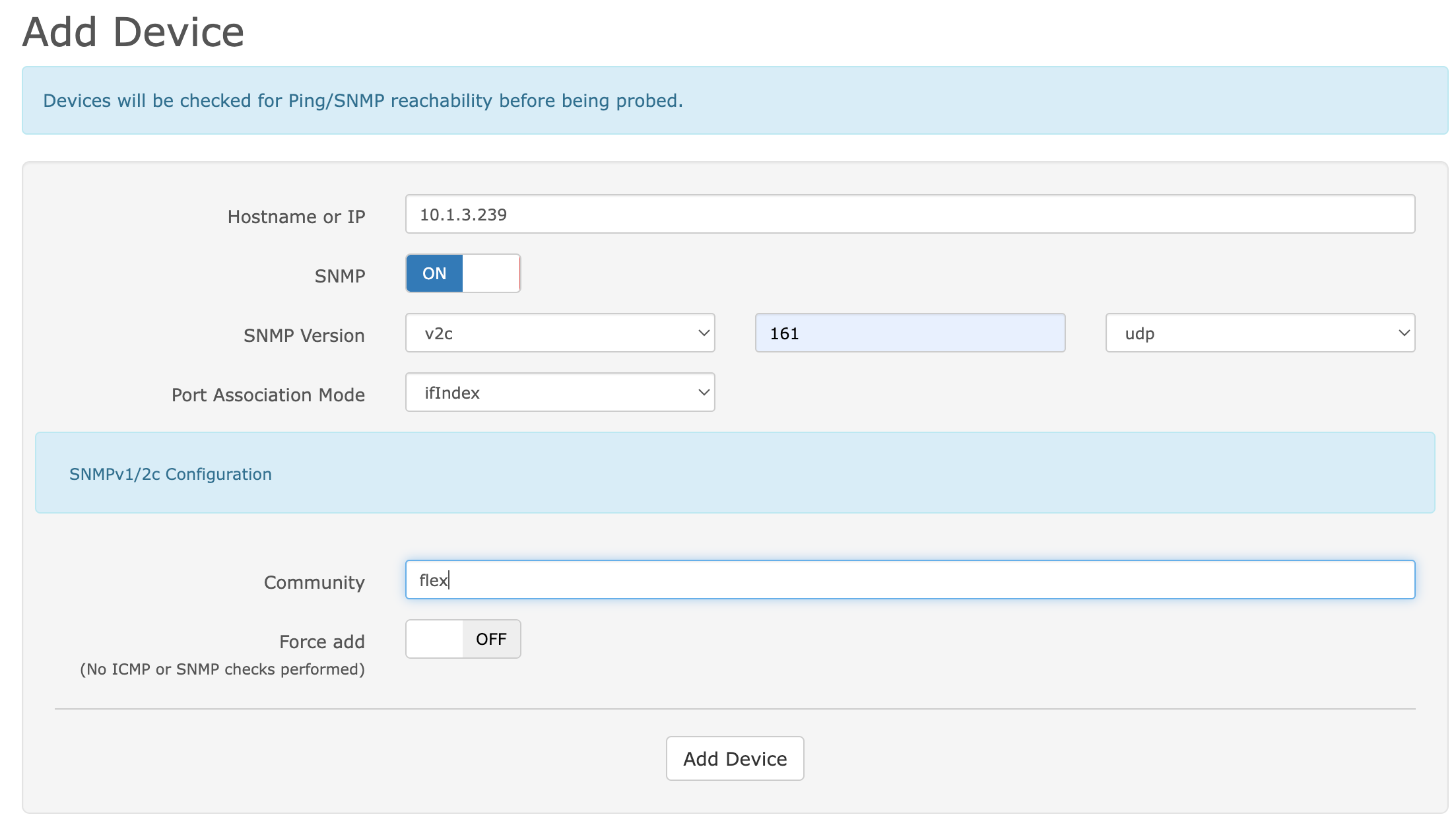The width and height of the screenshot is (1456, 833).
Task: Click the 'Force add' label
Action: point(322,642)
